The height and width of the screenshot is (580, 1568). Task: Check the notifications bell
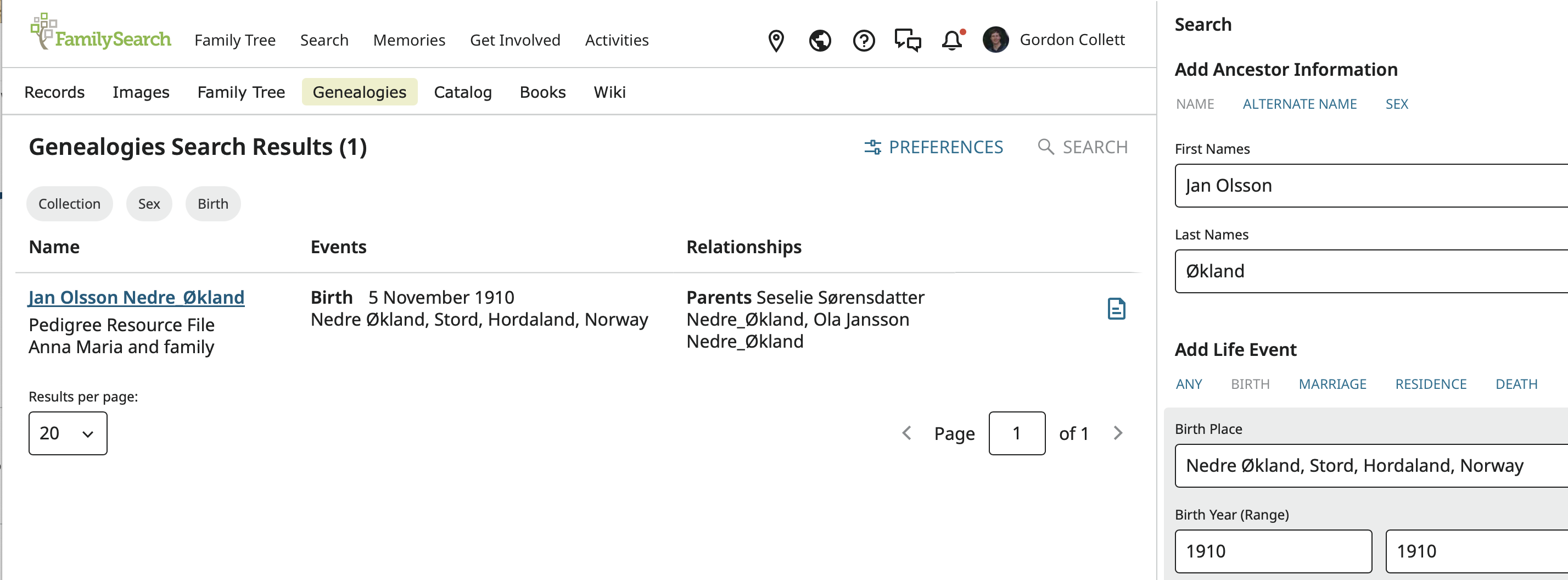pos(952,41)
